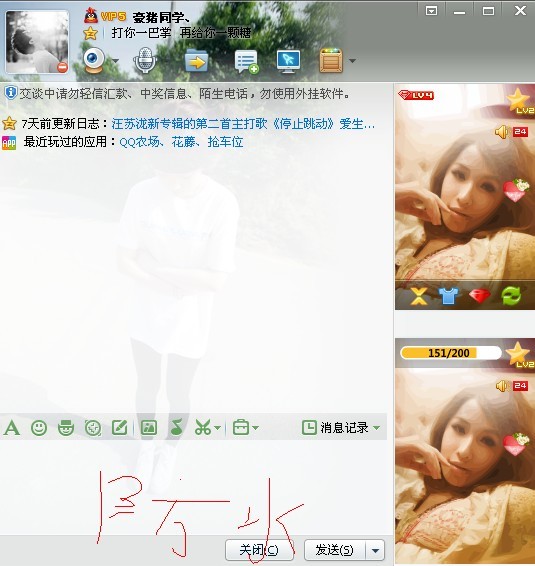This screenshot has height=566, width=535.
Task: Click the message input area
Action: [195, 487]
